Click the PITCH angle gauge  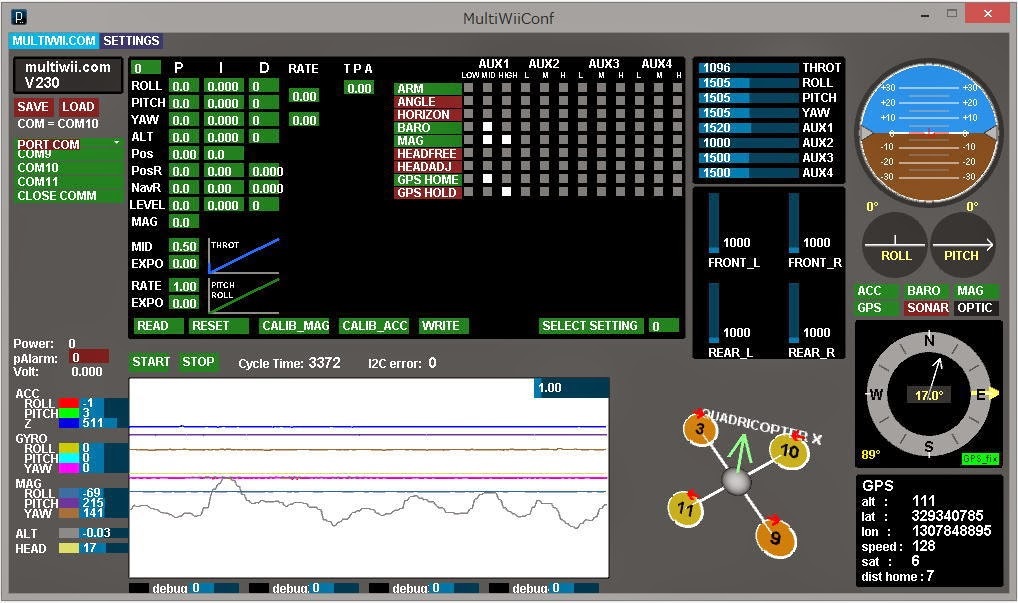[x=962, y=245]
